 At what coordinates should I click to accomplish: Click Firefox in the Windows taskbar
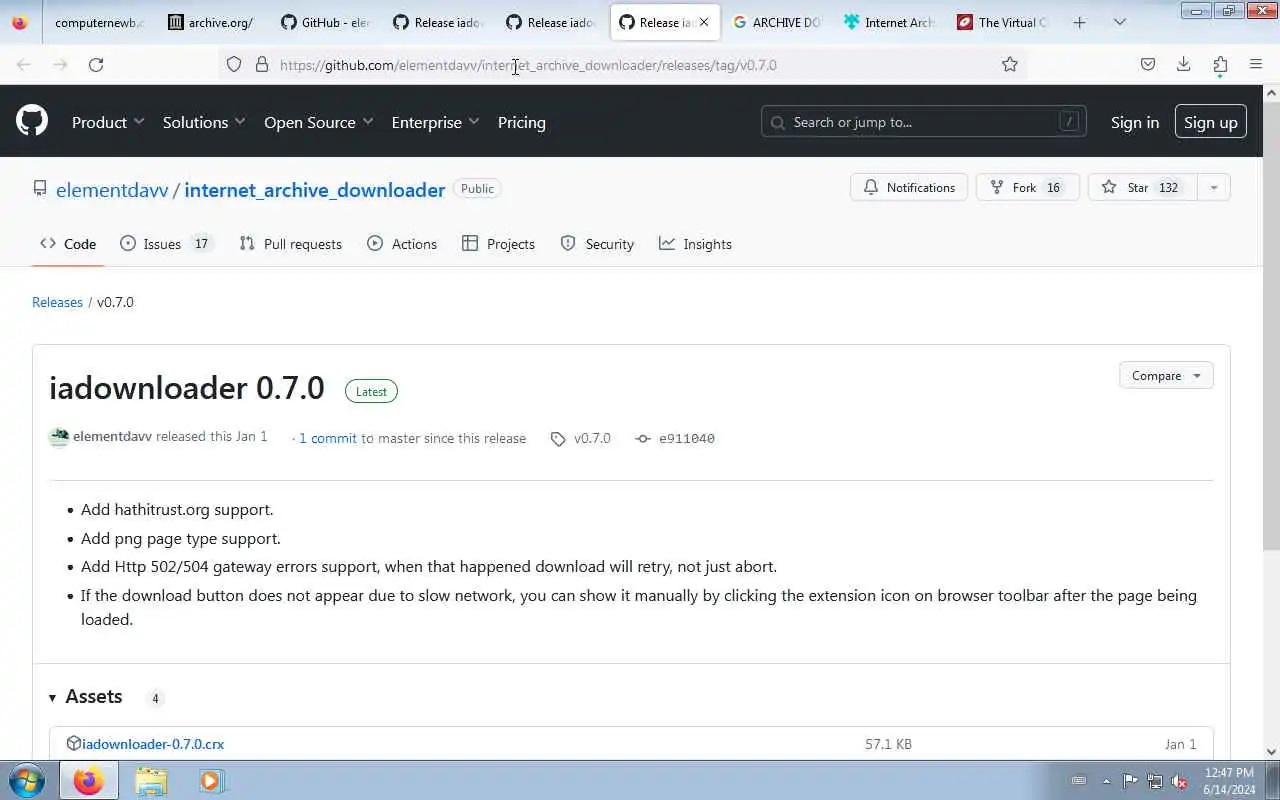(x=88, y=780)
